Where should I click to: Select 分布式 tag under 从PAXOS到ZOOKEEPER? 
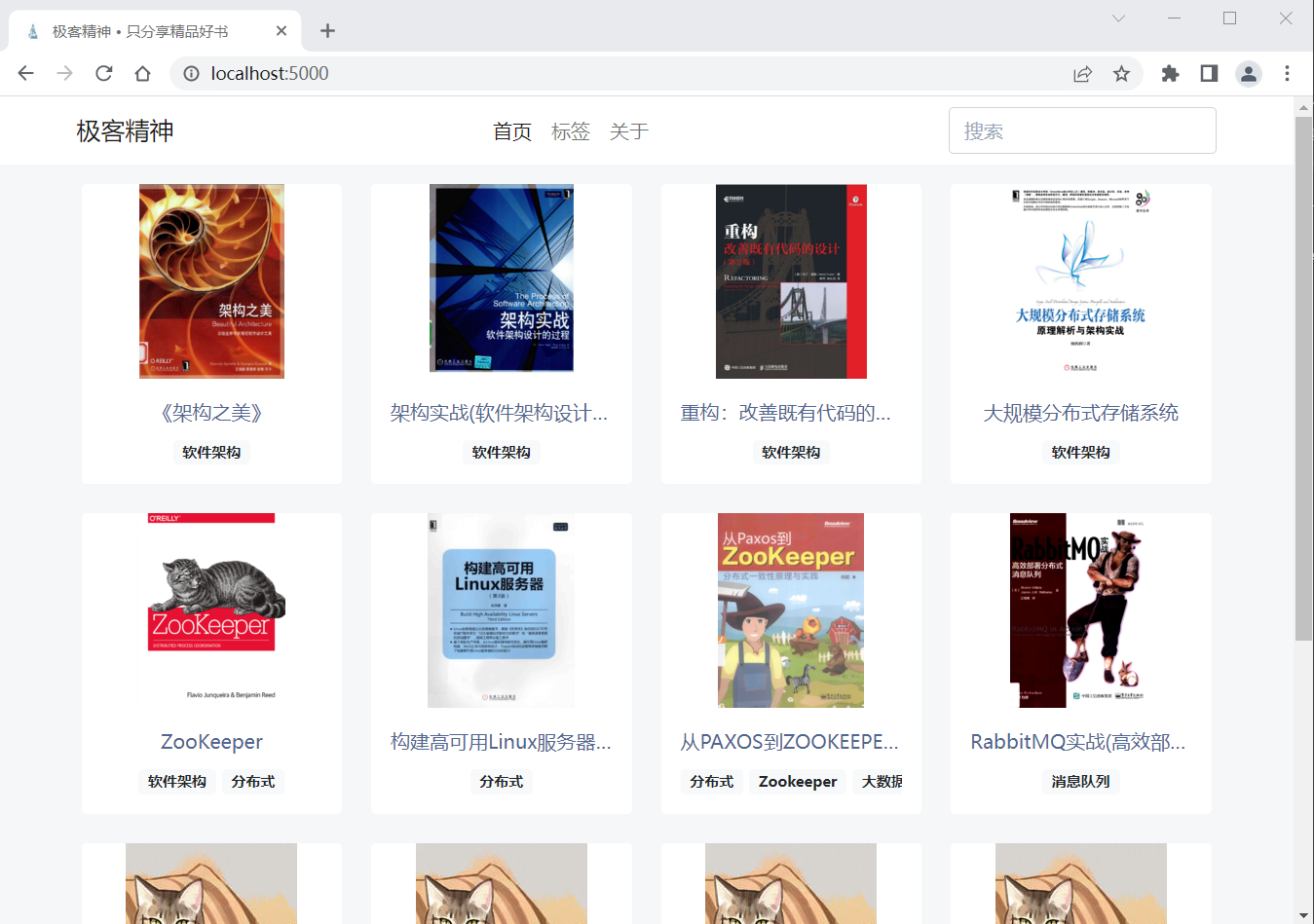point(712,781)
